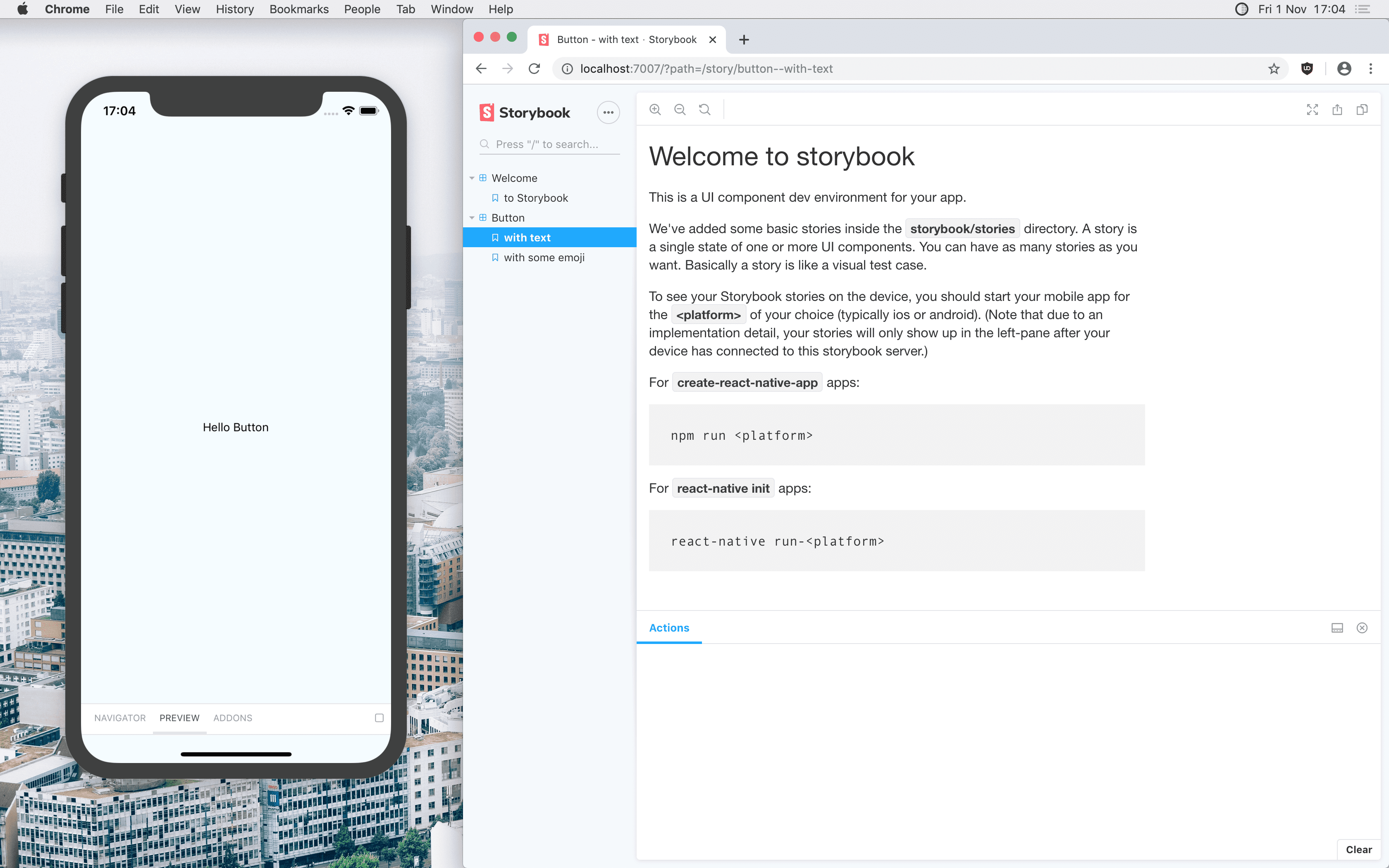The width and height of the screenshot is (1389, 868).
Task: Select the 'with some emoji' story
Action: pyautogui.click(x=544, y=257)
